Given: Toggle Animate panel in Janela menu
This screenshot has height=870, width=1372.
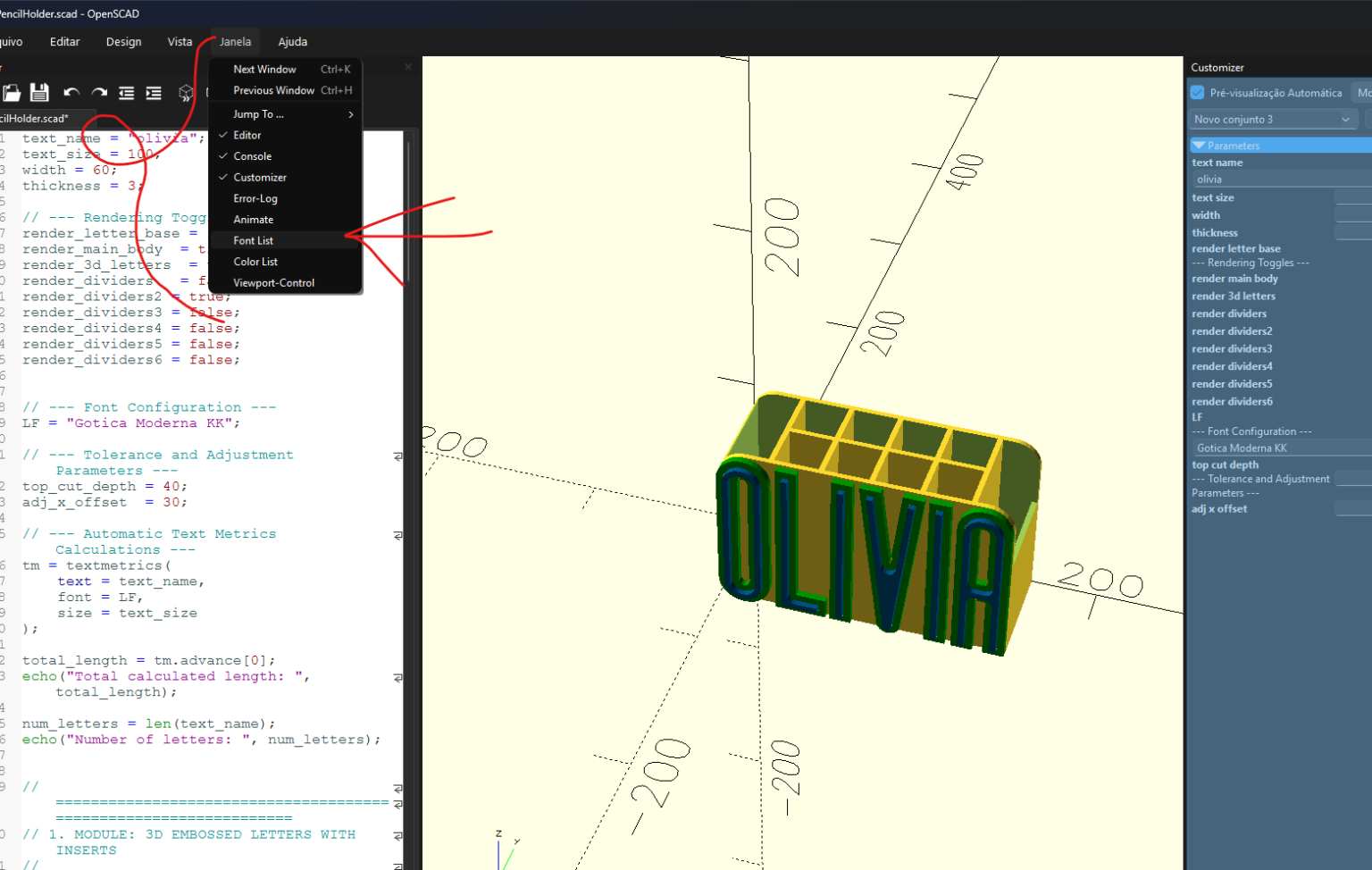Looking at the screenshot, I should click(x=286, y=220).
